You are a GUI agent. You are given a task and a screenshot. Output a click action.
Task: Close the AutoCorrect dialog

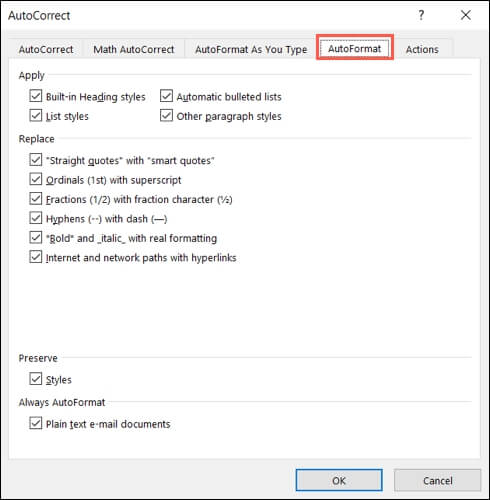point(465,15)
